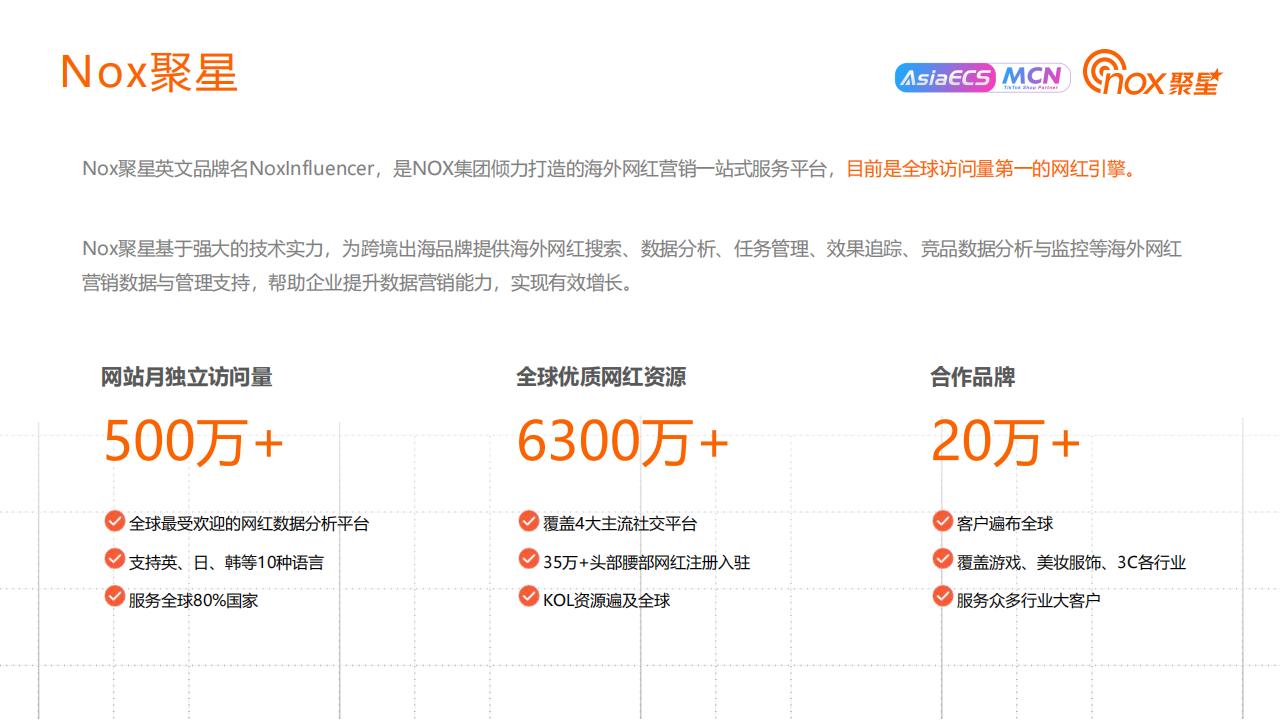Click the figure 6300万+
Image resolution: width=1280 pixels, height=720 pixels.
623,441
